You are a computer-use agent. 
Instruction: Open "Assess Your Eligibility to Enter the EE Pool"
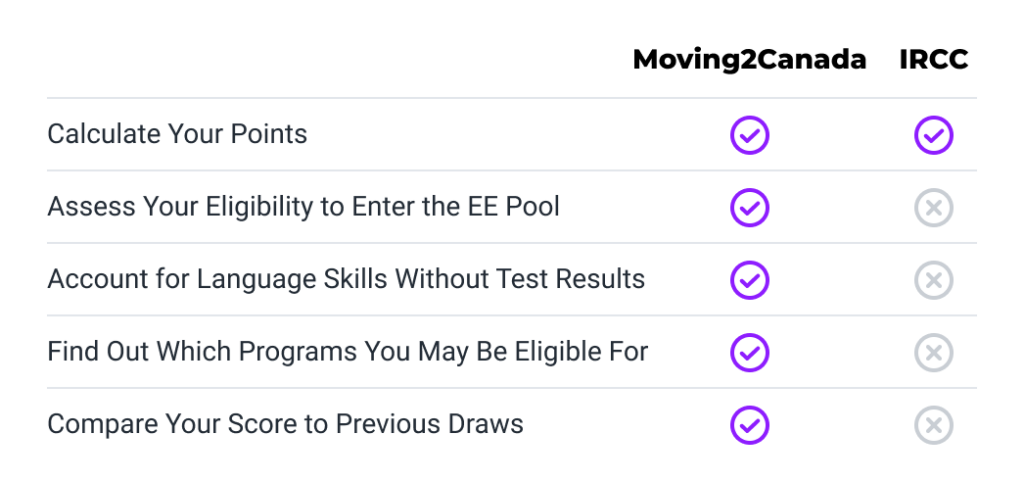point(303,207)
